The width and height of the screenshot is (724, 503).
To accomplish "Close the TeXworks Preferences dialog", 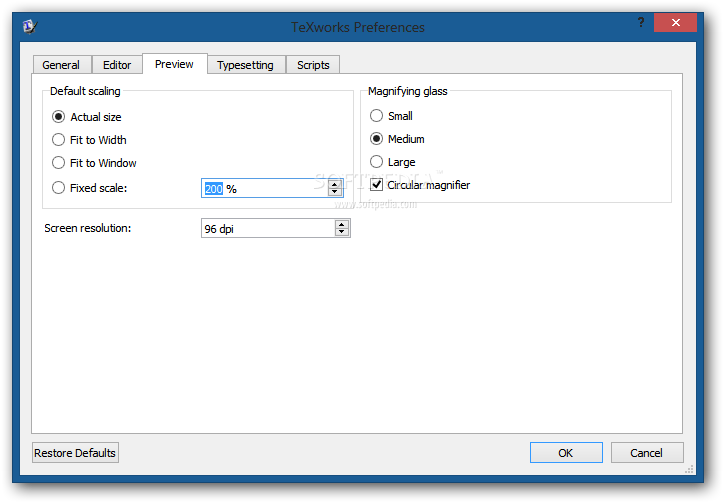I will pyautogui.click(x=675, y=23).
